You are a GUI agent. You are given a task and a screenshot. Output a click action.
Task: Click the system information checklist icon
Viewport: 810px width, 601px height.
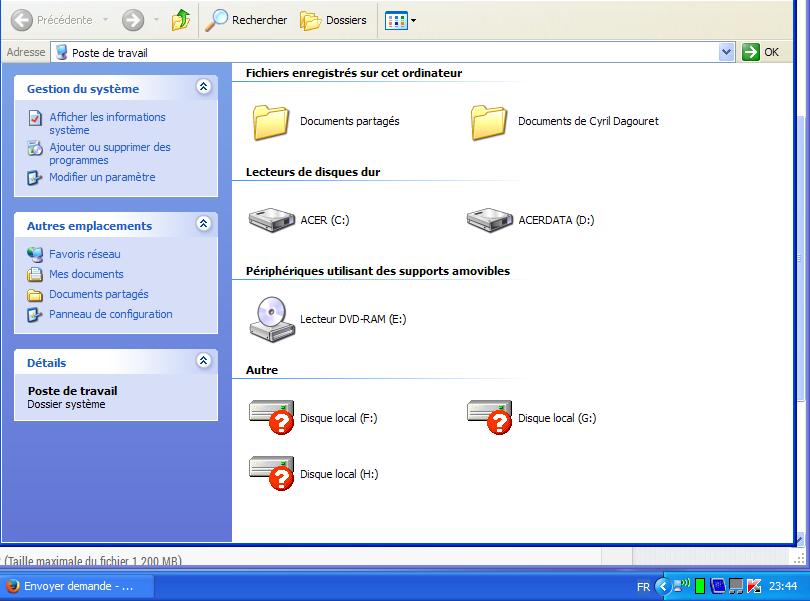(35, 118)
